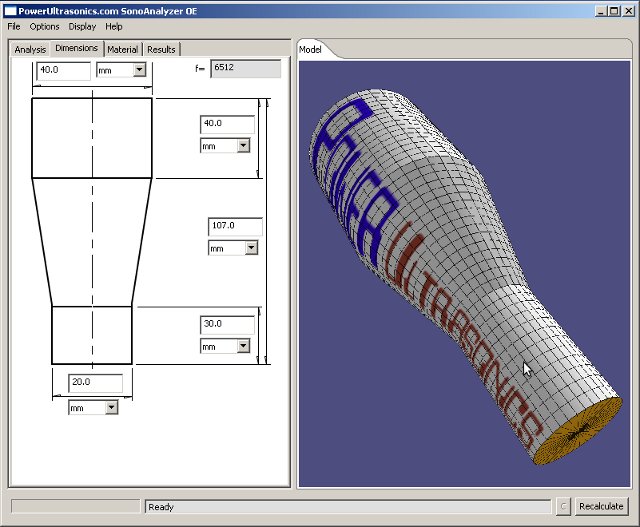Image resolution: width=640 pixels, height=527 pixels.
Task: Close the SonoAnalyzer window
Action: tap(629, 11)
